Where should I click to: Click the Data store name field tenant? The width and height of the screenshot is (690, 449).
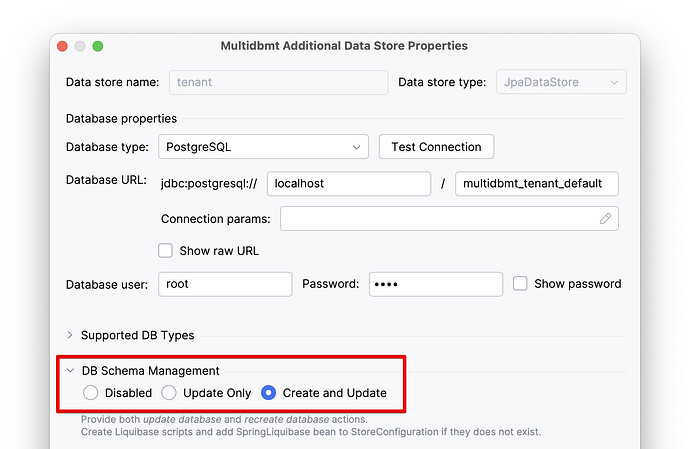279,82
